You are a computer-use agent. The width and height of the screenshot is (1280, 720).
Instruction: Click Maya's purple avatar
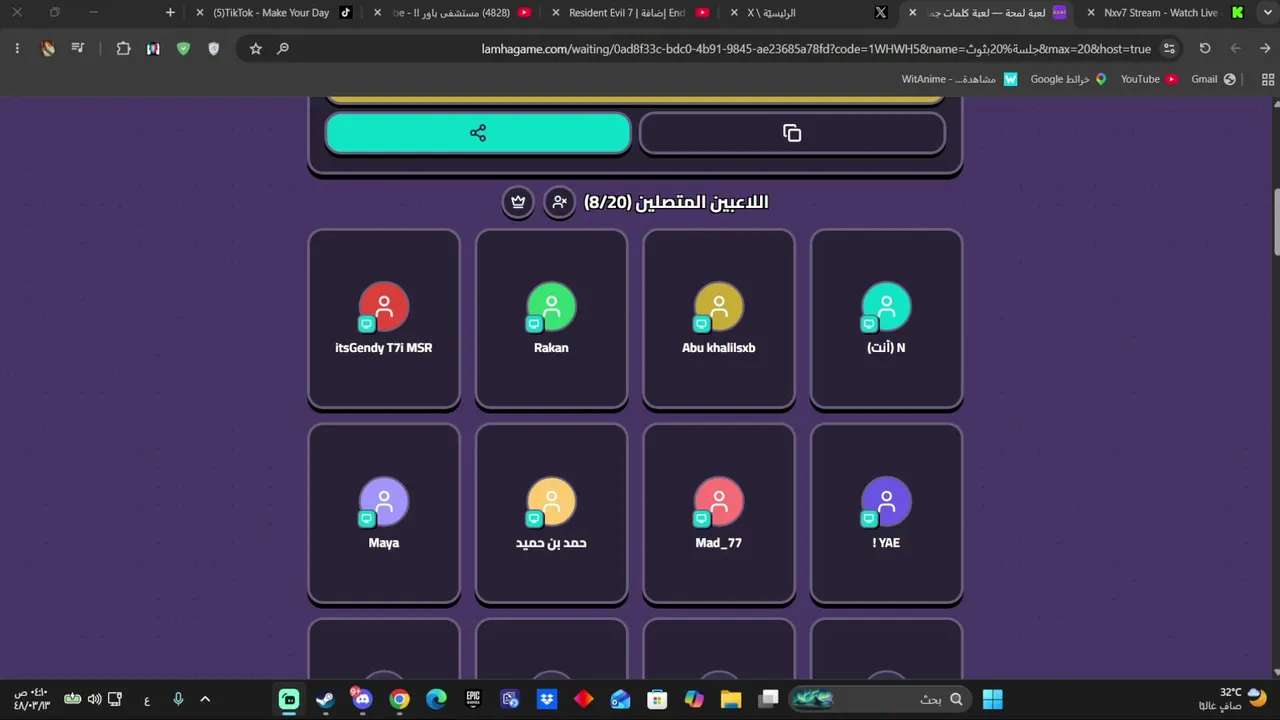coord(384,501)
